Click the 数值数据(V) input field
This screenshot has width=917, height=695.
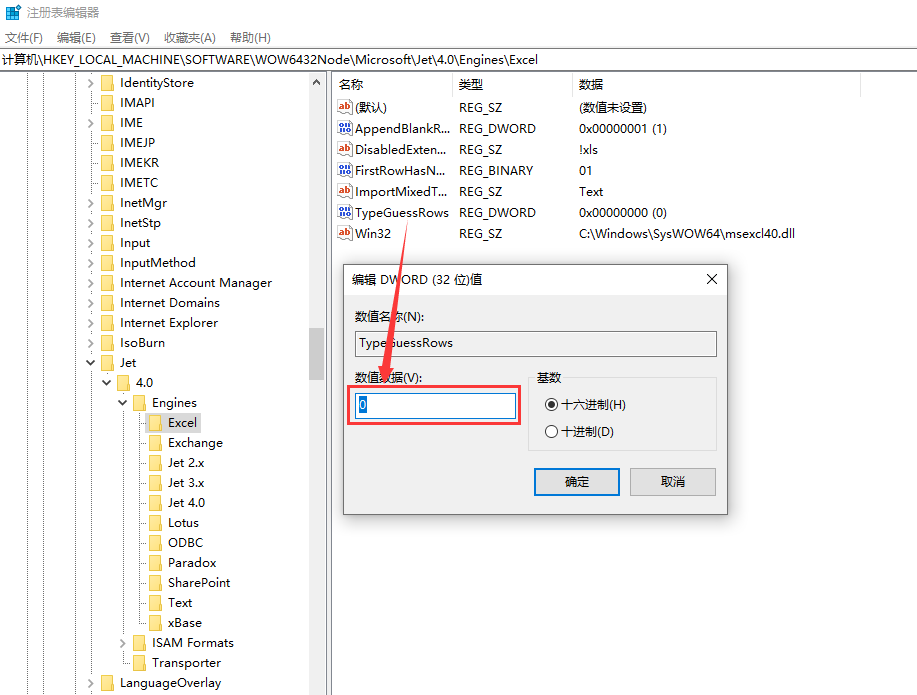click(x=435, y=405)
